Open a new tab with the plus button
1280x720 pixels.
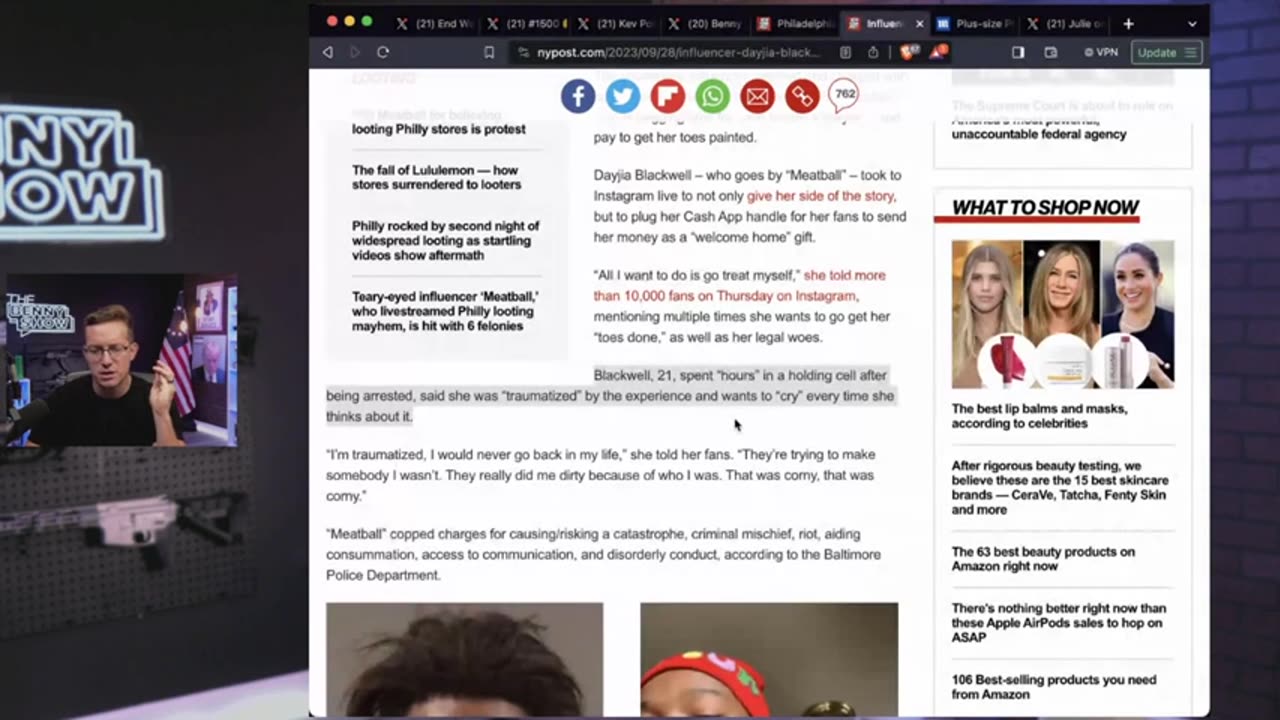[x=1128, y=23]
